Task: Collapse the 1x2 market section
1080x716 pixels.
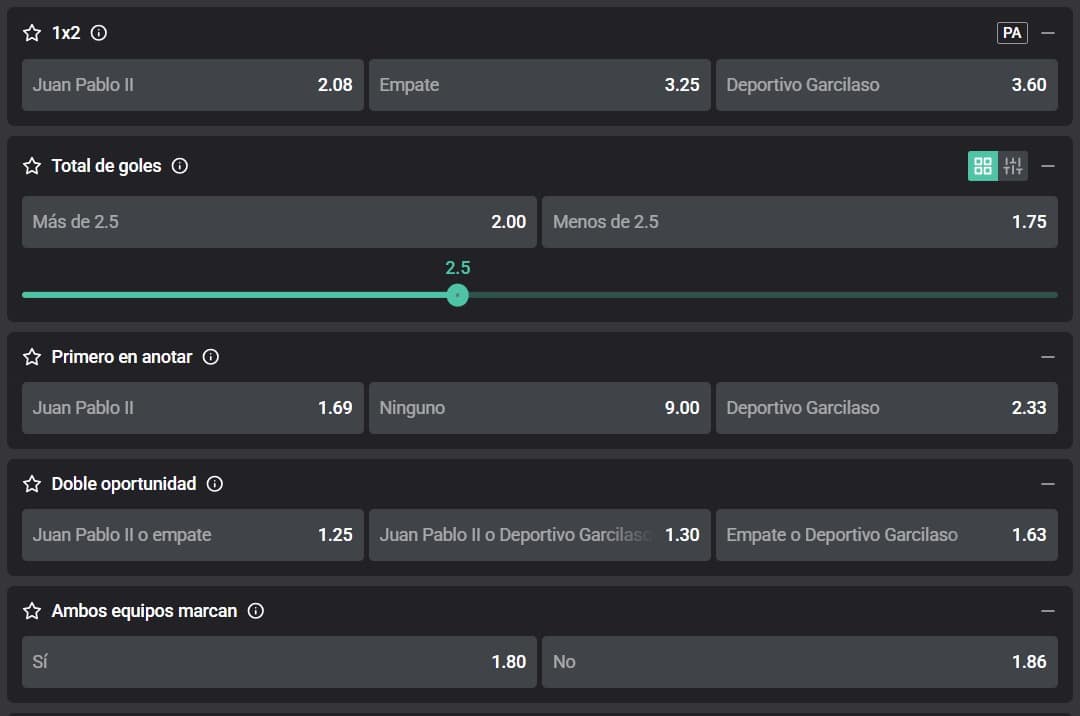Action: click(x=1048, y=33)
